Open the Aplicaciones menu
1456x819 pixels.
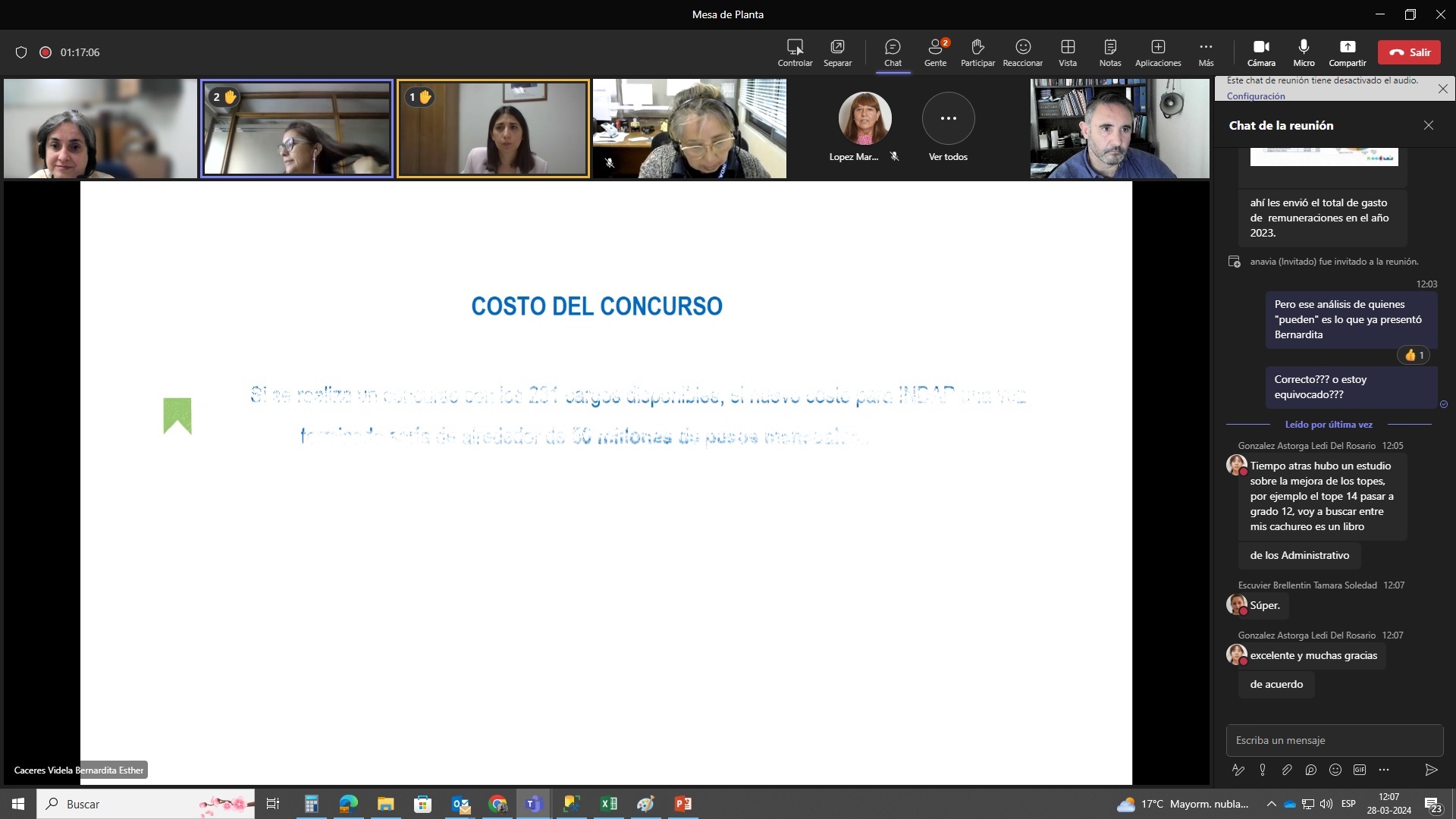tap(1158, 52)
